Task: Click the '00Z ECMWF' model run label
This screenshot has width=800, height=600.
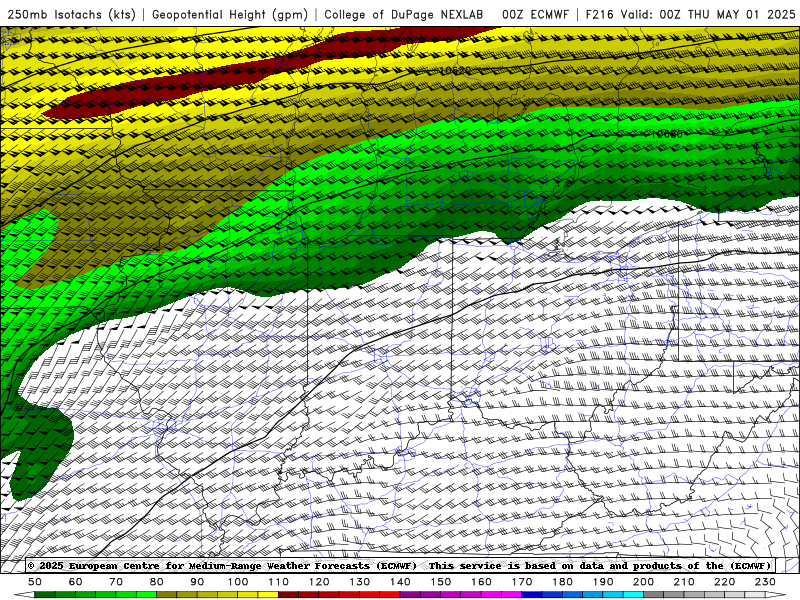Action: coord(535,14)
